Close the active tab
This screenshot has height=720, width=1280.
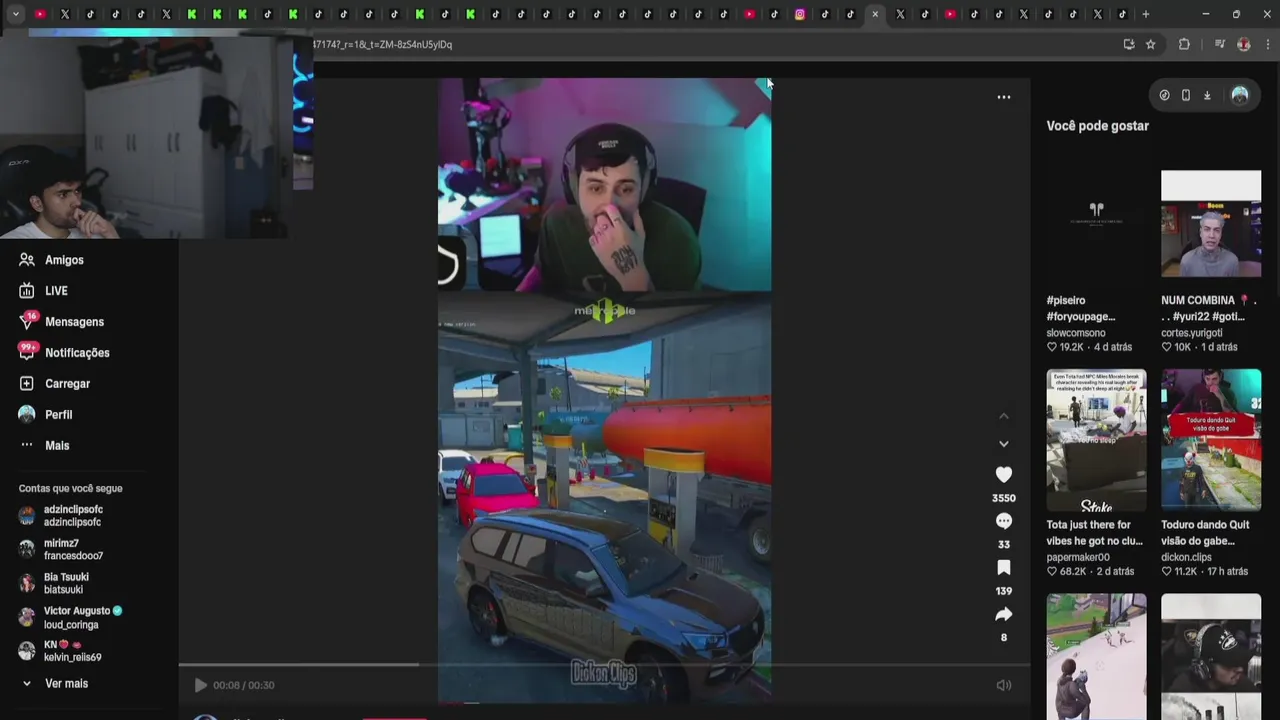[x=875, y=14]
